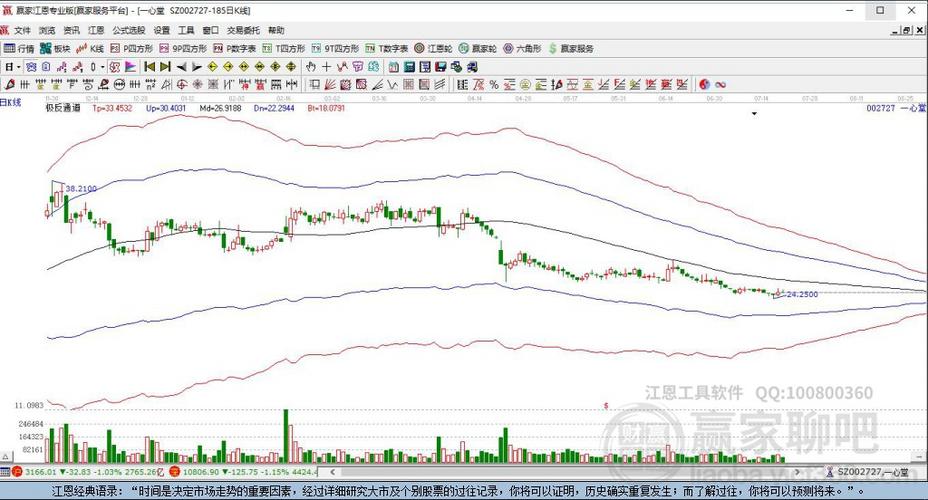Click the red pencil drawing icon

point(8,85)
